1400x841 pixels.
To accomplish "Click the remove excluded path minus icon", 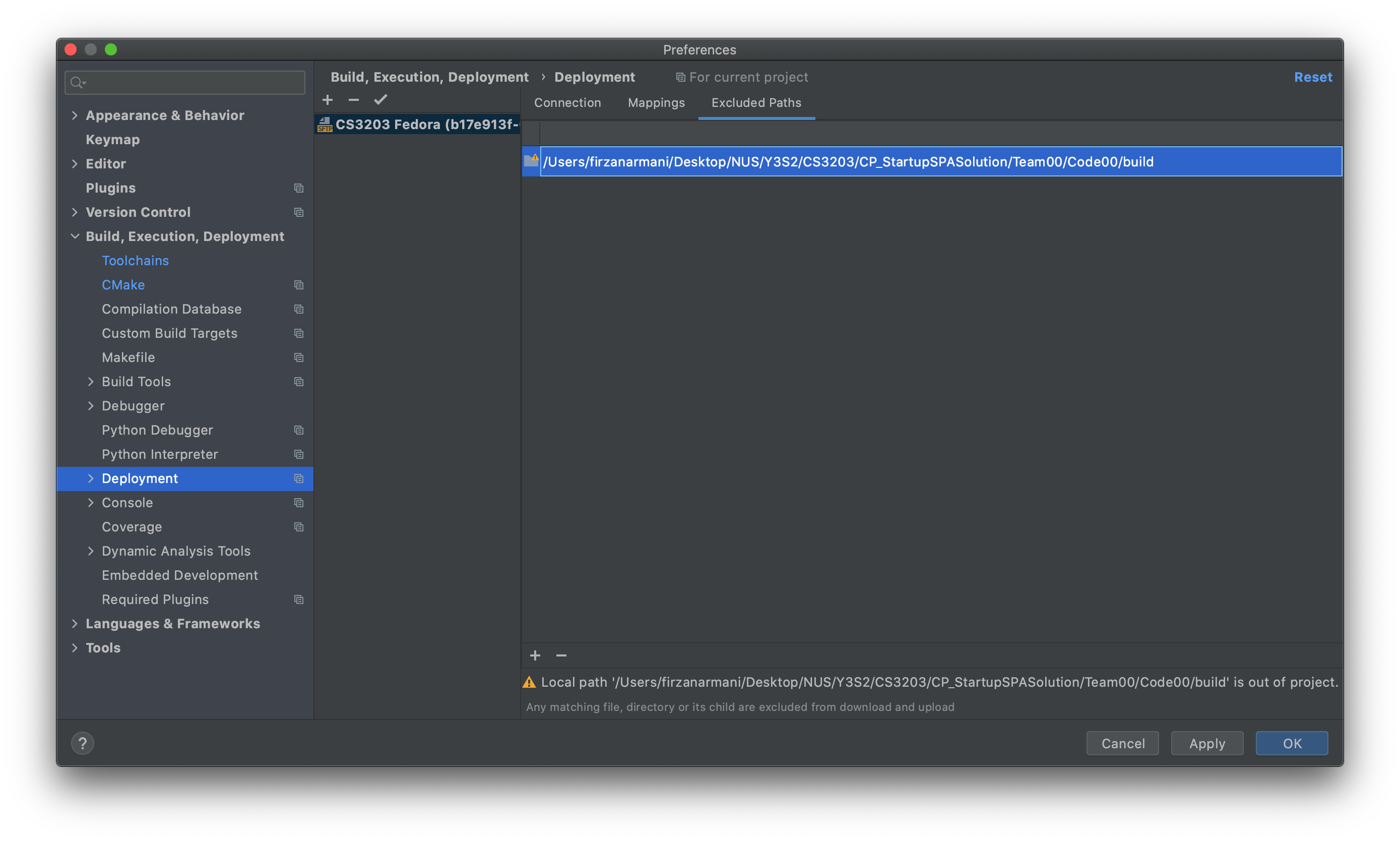I will click(x=561, y=655).
